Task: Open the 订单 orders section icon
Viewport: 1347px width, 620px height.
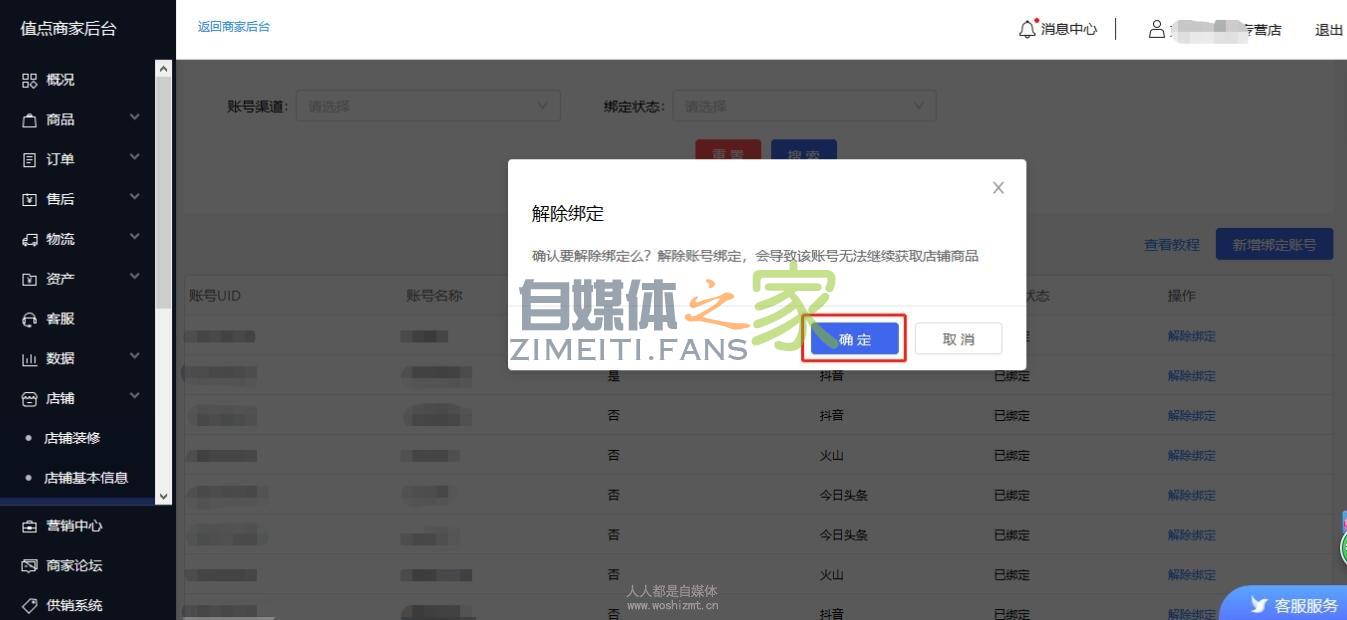Action: tap(29, 159)
